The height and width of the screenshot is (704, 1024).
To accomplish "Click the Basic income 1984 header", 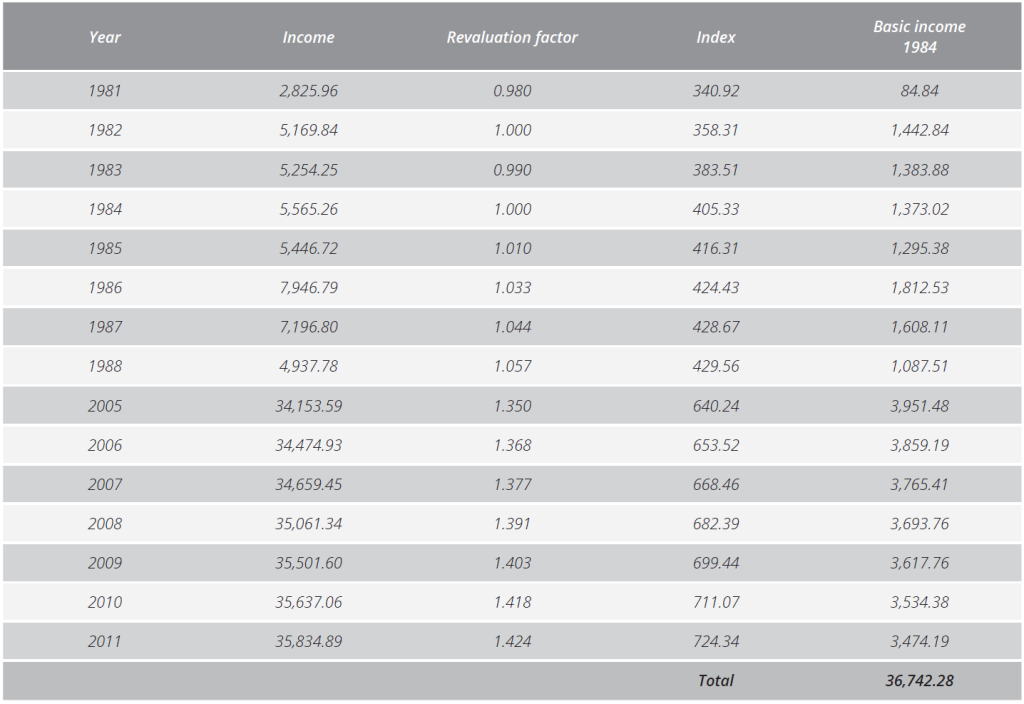I will pyautogui.click(x=919, y=37).
